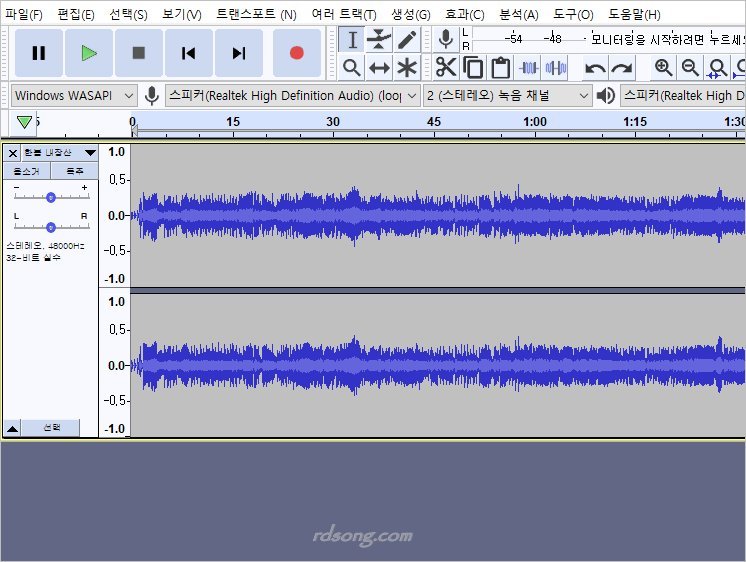Click the red Record button
Viewport: 746px width, 562px height.
click(x=296, y=53)
